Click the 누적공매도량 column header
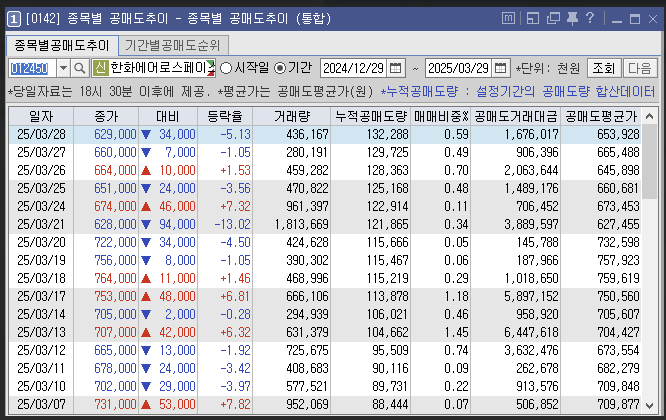666x420 pixels. coord(371,116)
